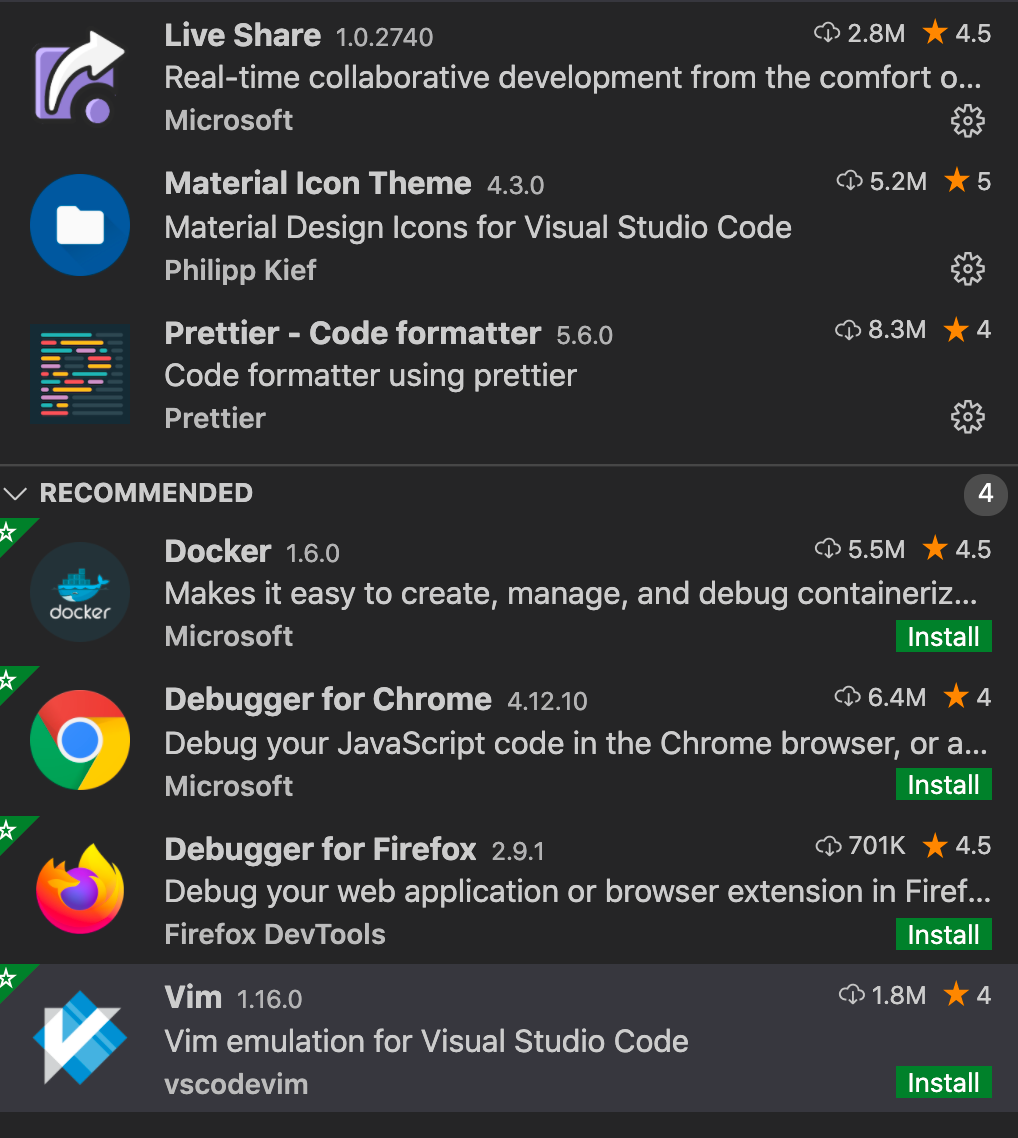Select the Material Icon Theme list entry
This screenshot has width=1018, height=1138.
tap(500, 224)
